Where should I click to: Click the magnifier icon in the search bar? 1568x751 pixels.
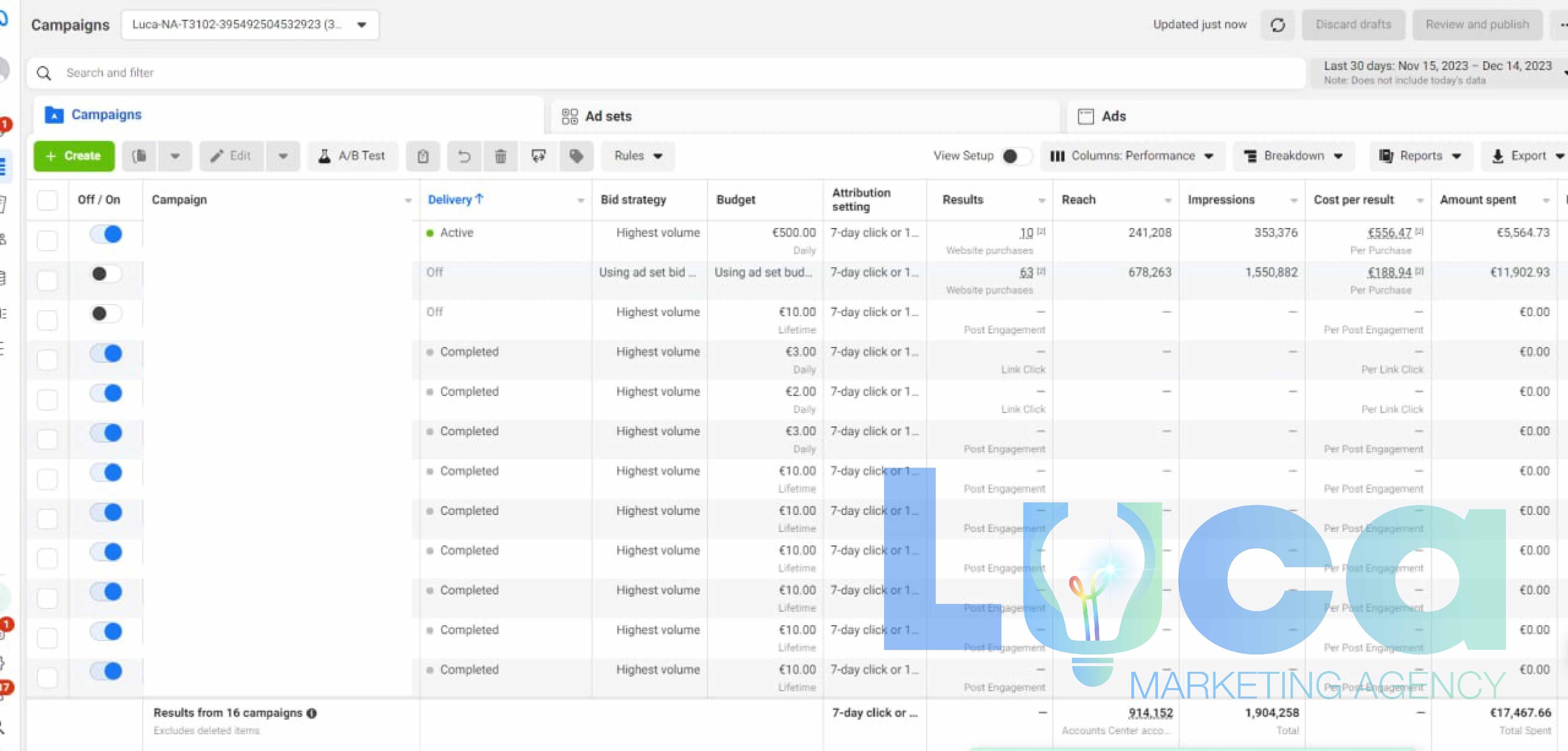click(44, 73)
